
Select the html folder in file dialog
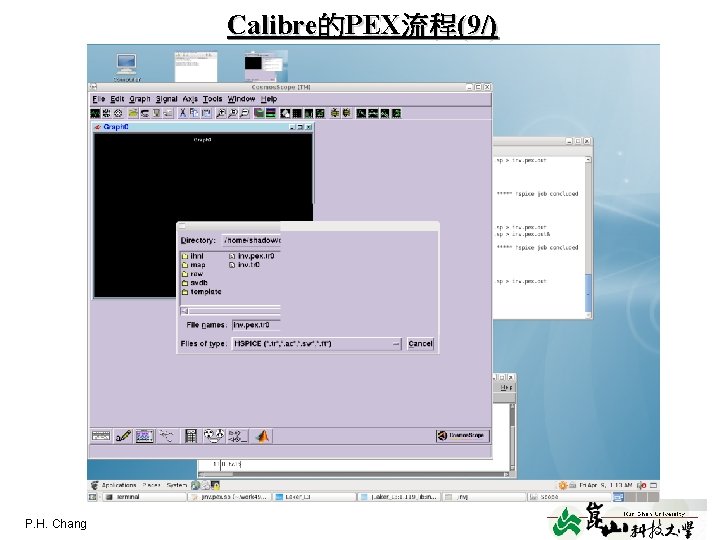pos(192,256)
